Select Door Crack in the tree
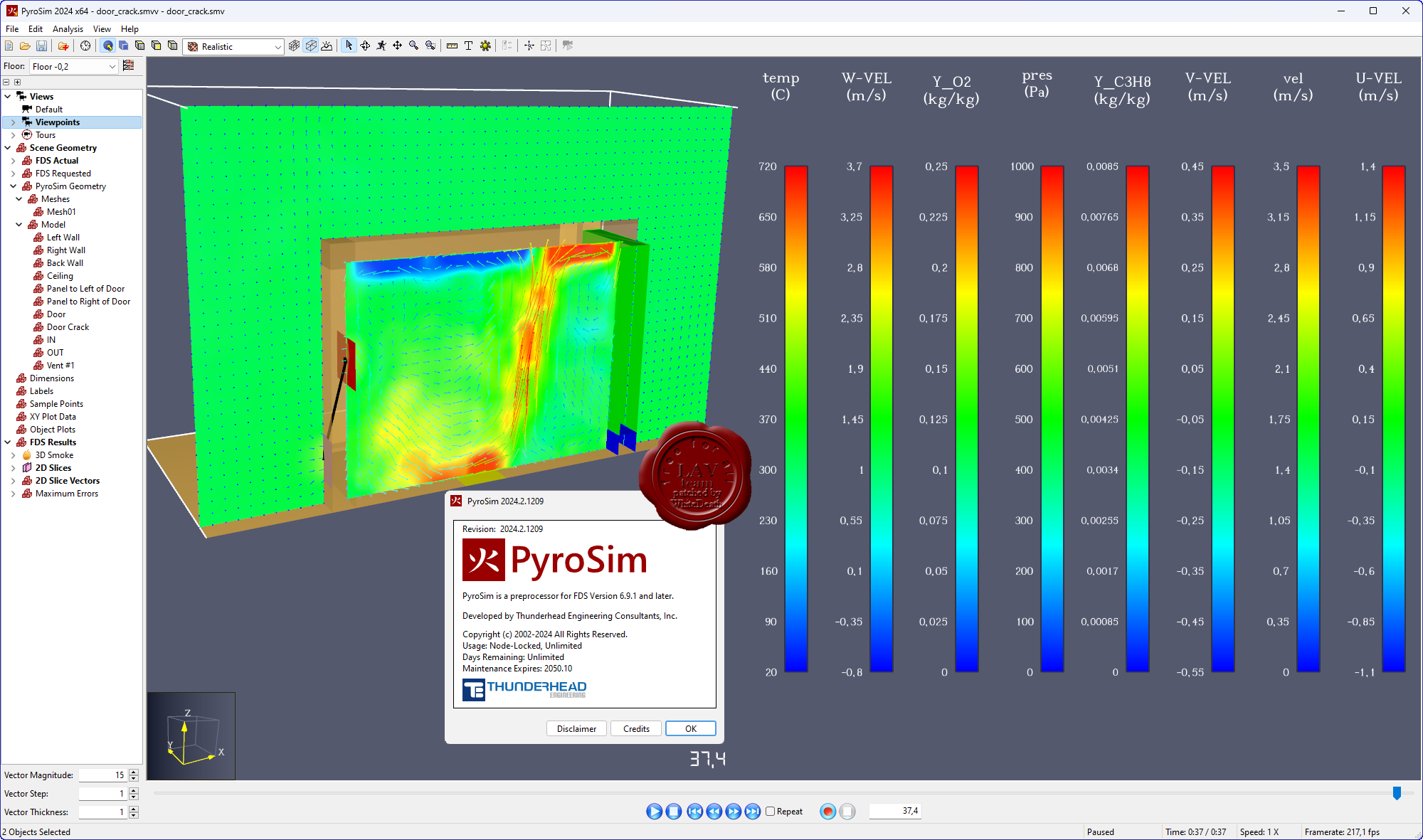Screen dimensions: 1423x840 click(68, 327)
